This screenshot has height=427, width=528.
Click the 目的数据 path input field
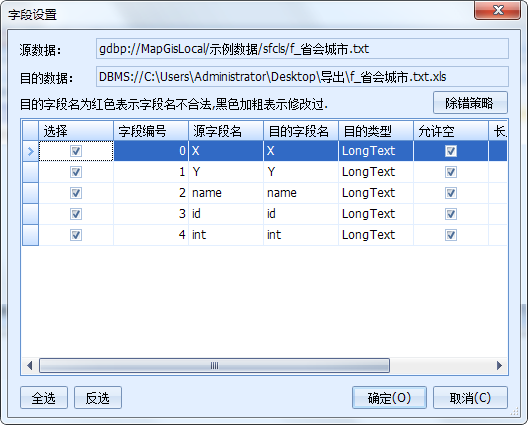coord(302,77)
